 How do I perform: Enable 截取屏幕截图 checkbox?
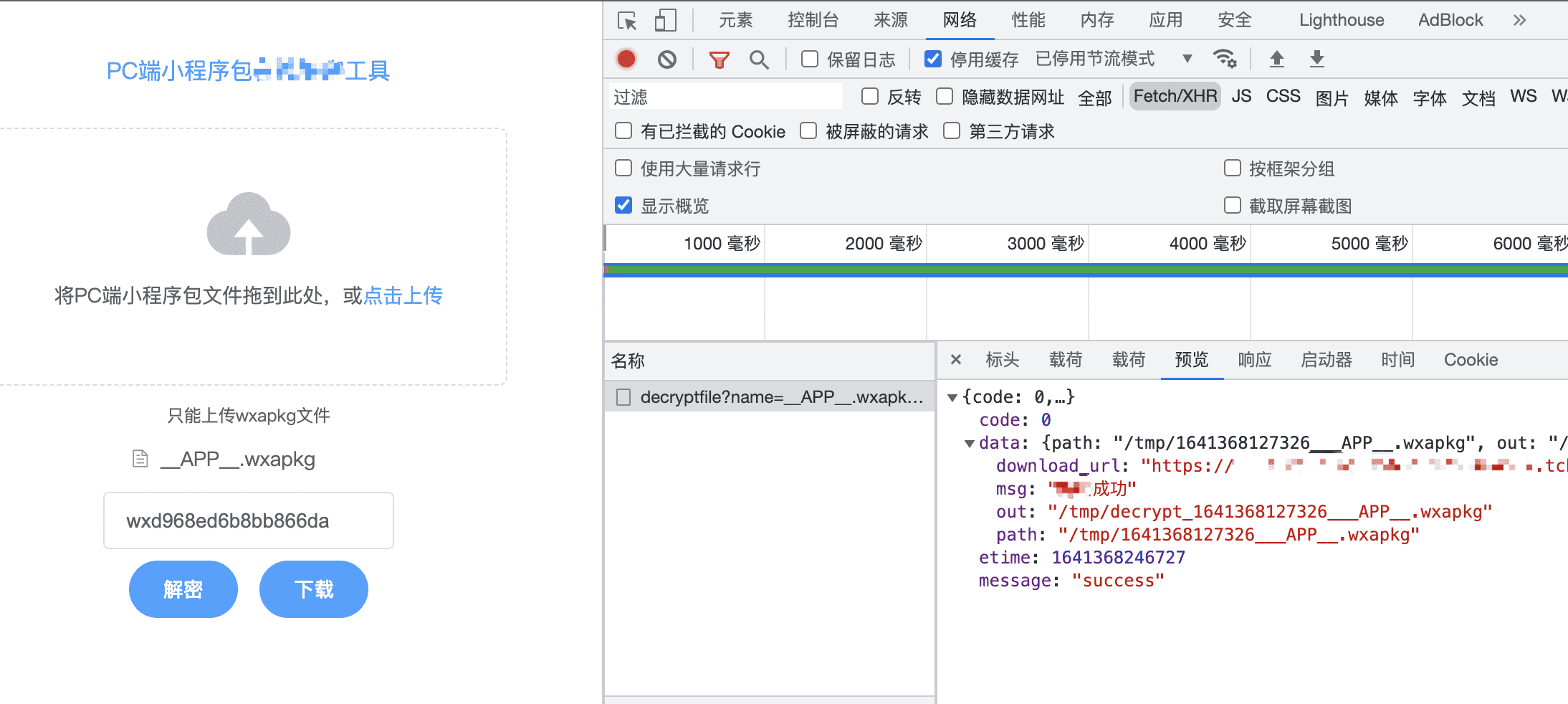pos(1233,205)
